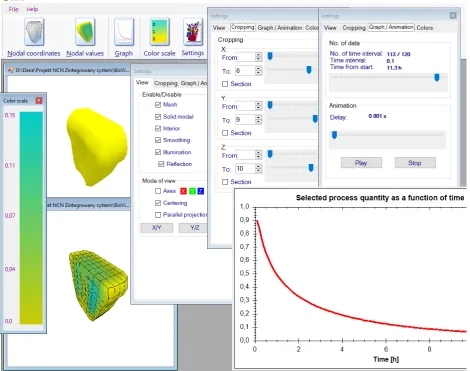
Task: Click the Stop animation button
Action: point(415,163)
